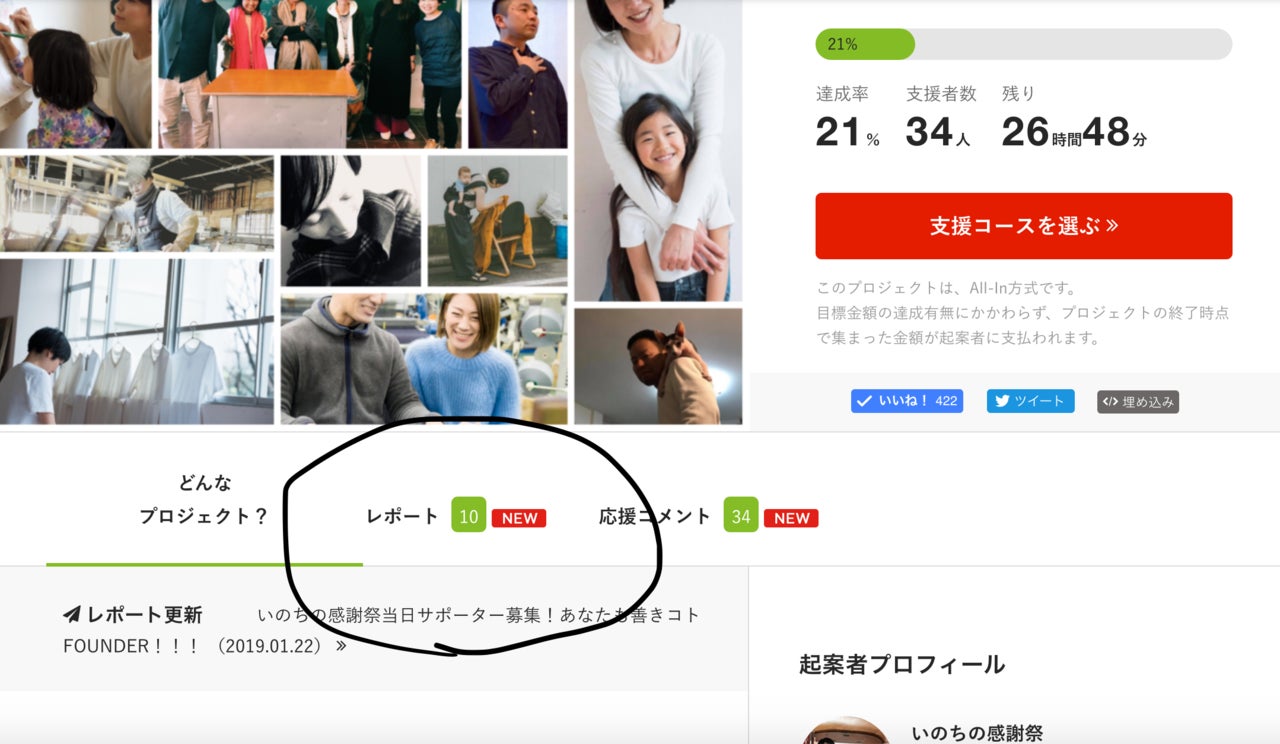Select the photo of man with cat on shoulder

pos(658,366)
